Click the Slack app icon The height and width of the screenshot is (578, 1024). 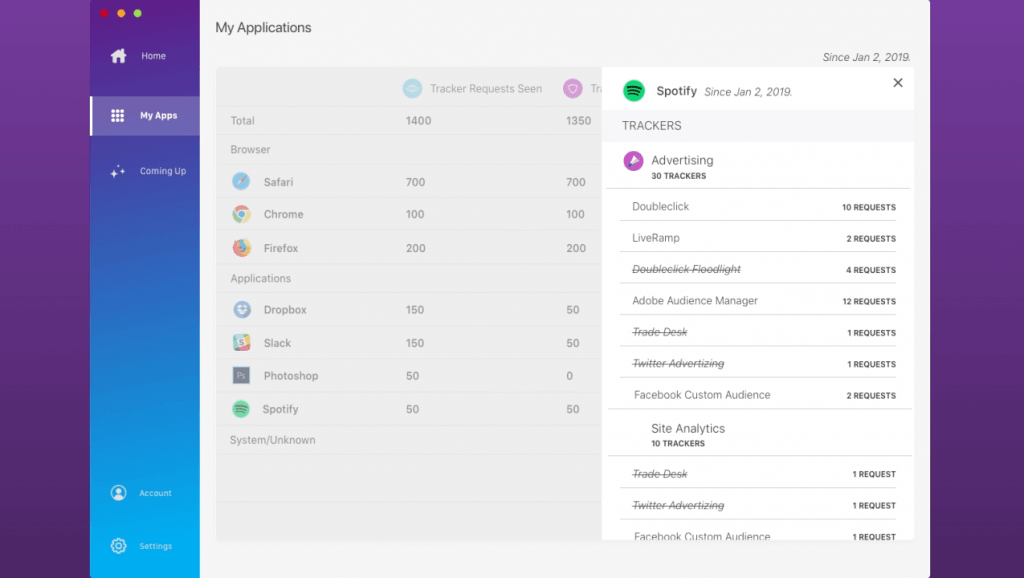click(241, 342)
